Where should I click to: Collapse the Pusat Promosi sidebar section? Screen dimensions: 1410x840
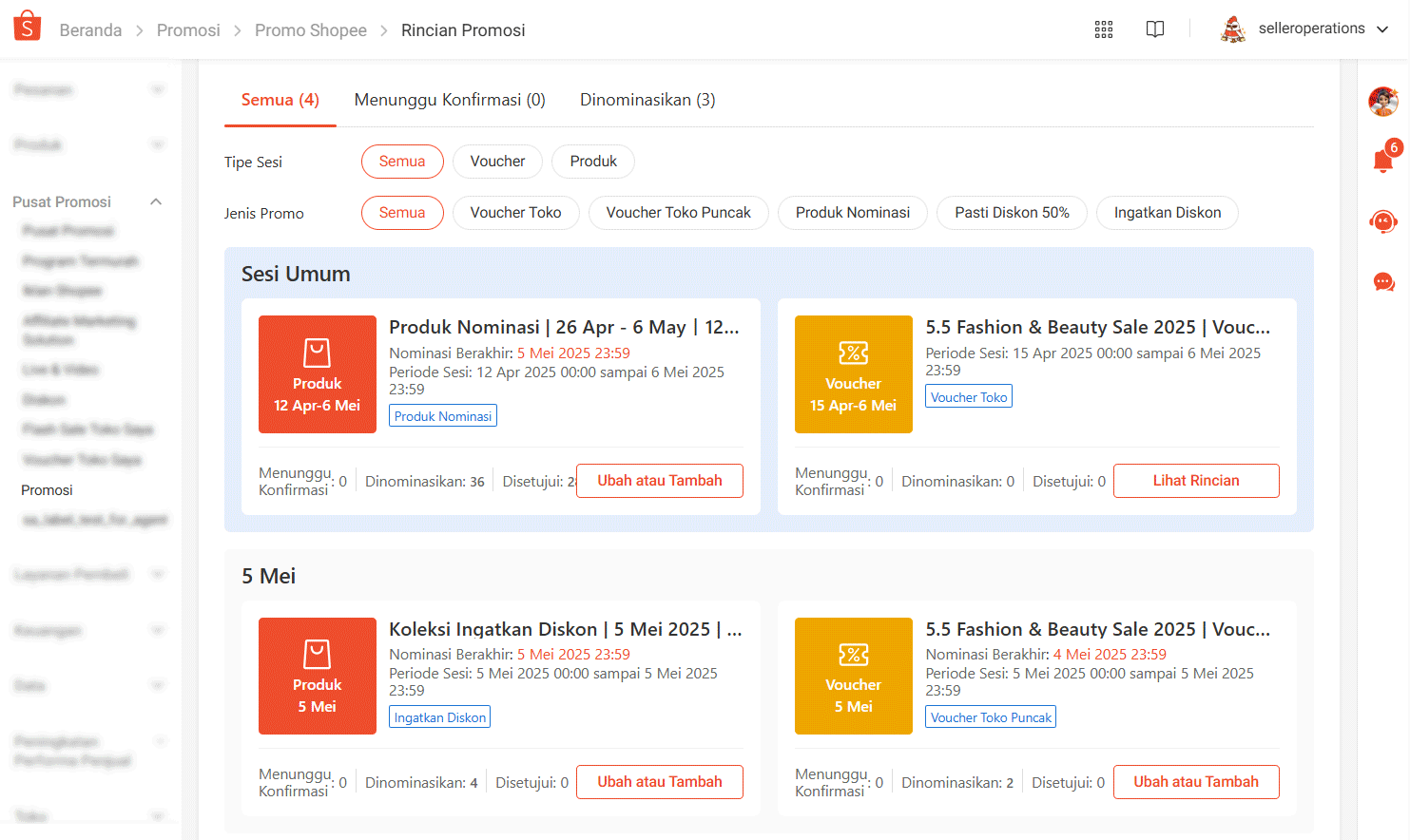(156, 201)
